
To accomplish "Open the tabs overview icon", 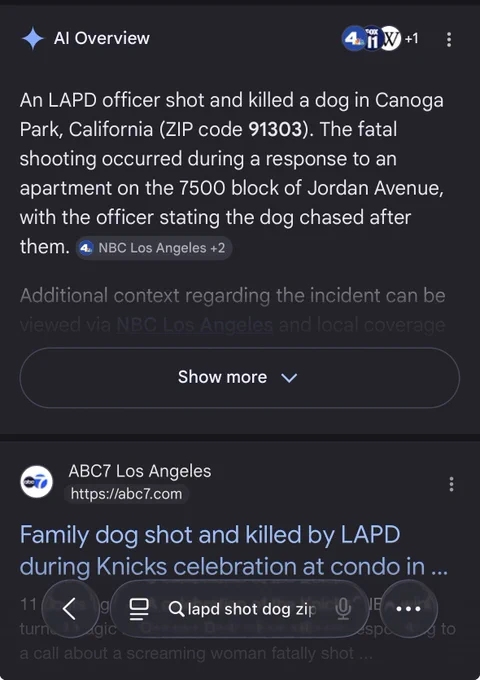I will [139, 609].
